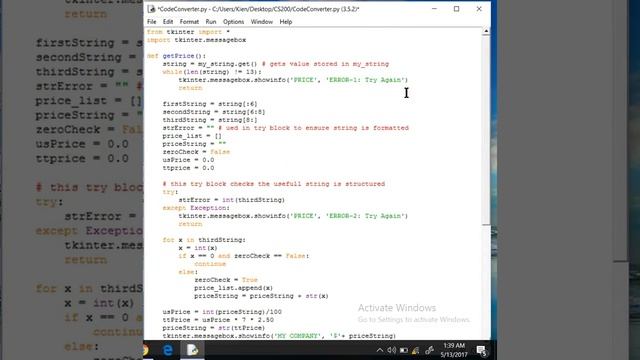Click the comment 'this try block checks'
Viewport: 640px width, 360px height.
pyautogui.click(x=273, y=184)
